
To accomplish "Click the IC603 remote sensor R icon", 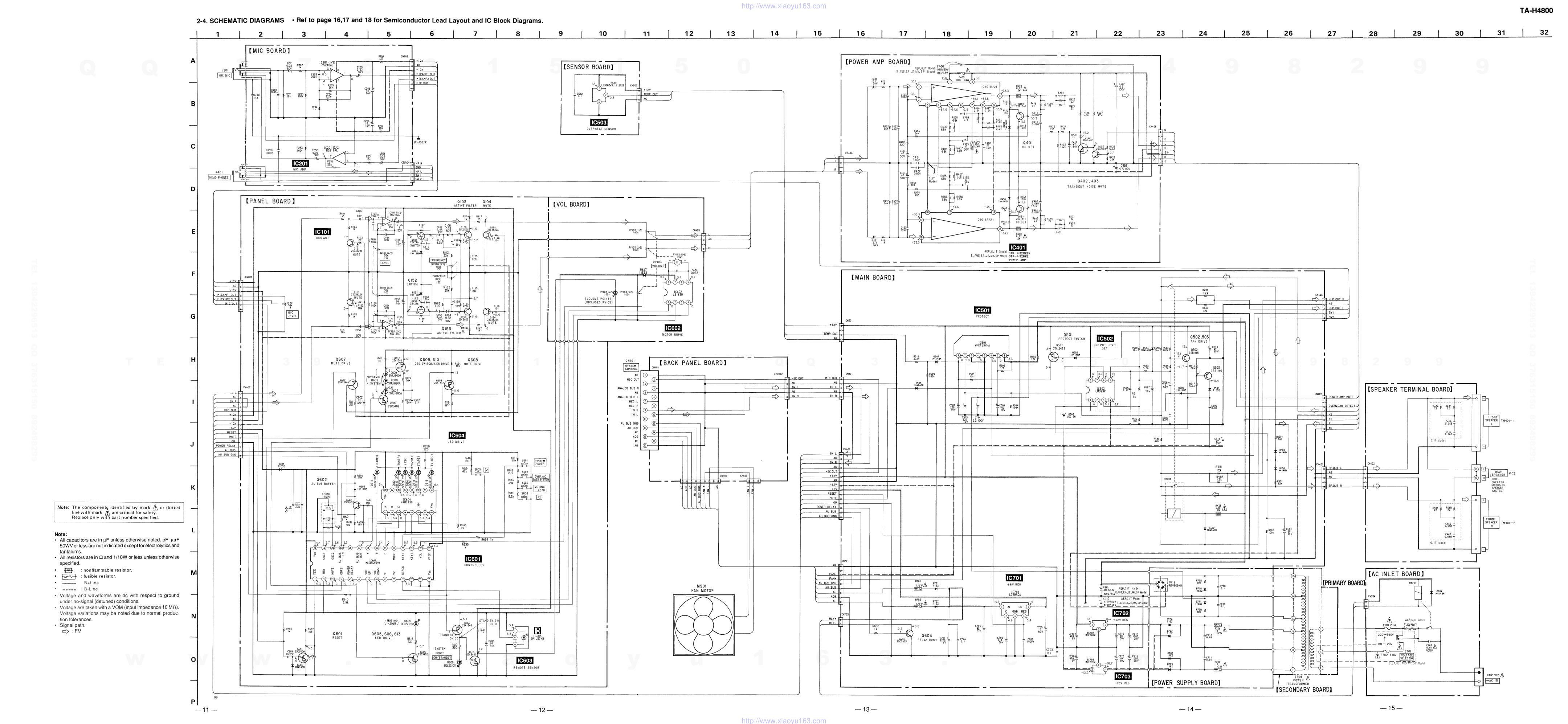I will 537,630.
